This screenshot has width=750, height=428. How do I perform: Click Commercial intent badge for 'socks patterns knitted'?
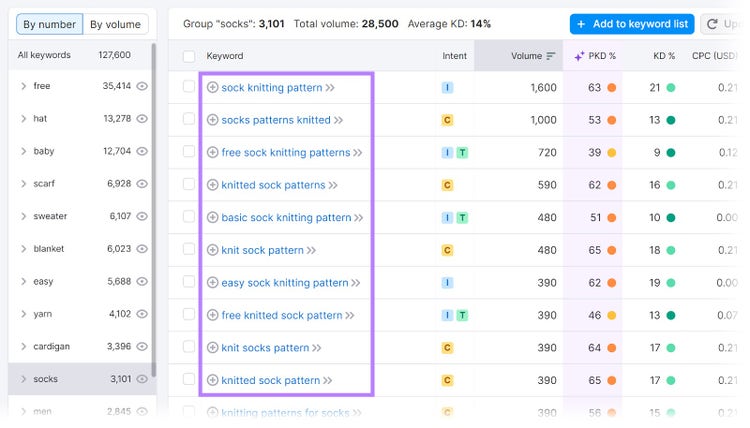(447, 120)
